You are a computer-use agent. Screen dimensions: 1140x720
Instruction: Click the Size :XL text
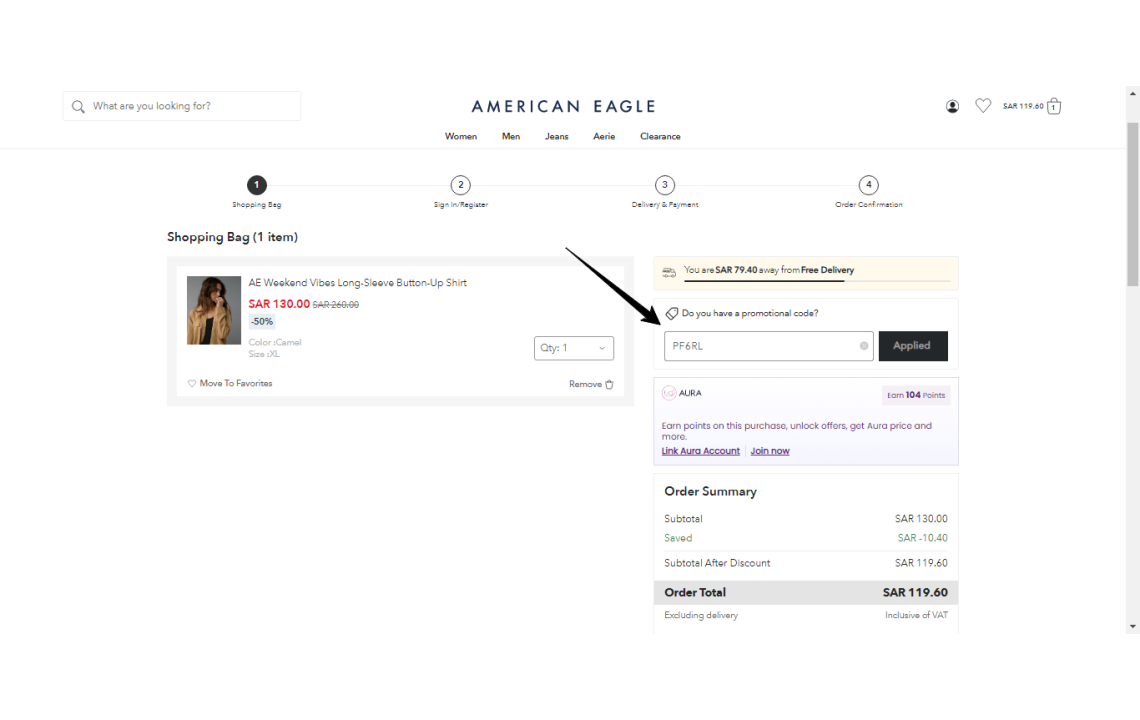[x=264, y=354]
